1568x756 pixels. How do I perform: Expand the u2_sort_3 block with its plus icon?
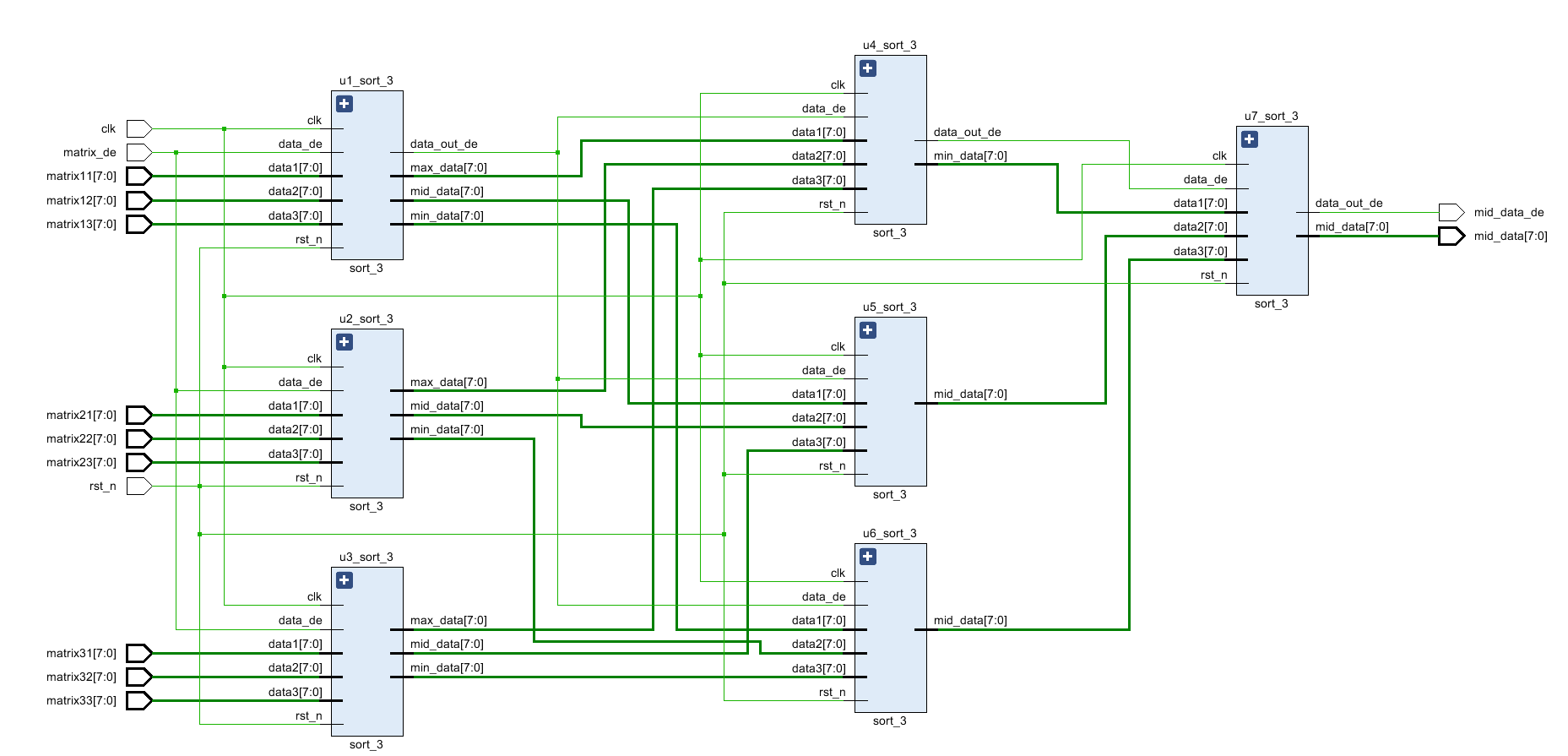pos(345,342)
